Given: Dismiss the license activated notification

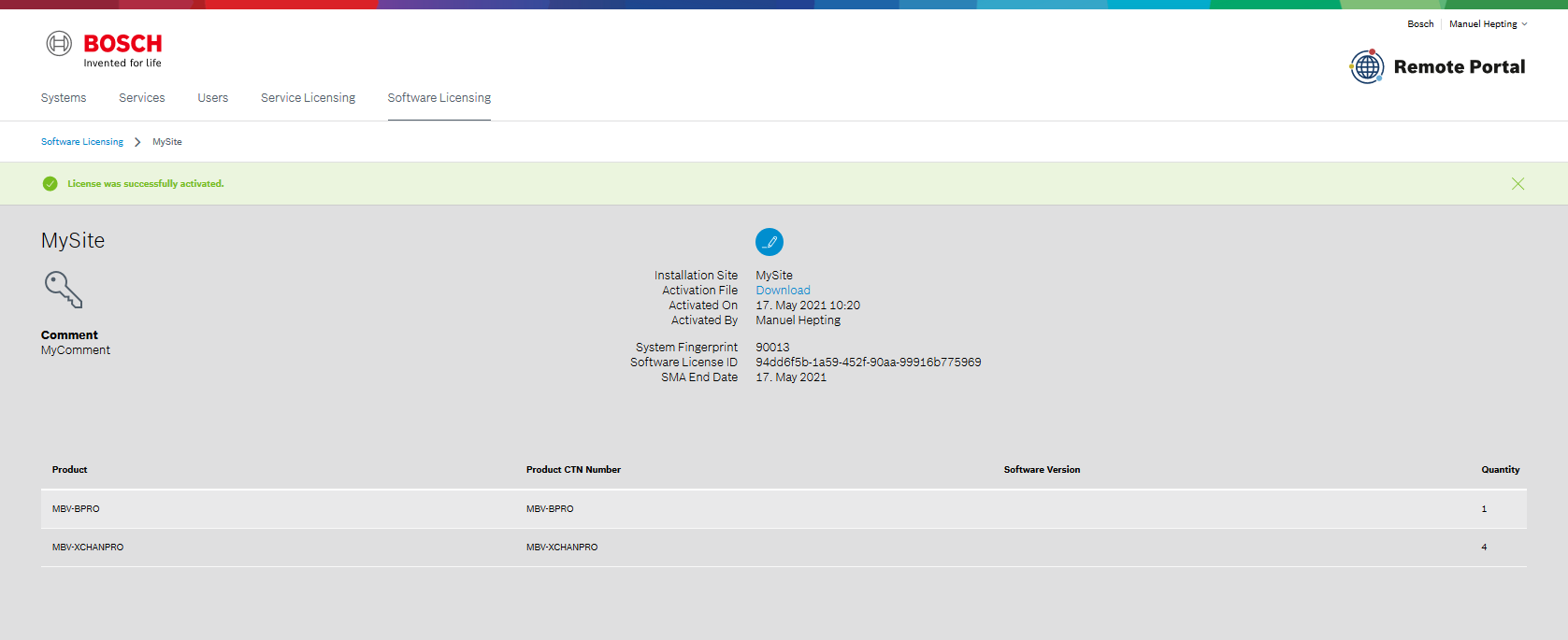Looking at the screenshot, I should 1518,184.
